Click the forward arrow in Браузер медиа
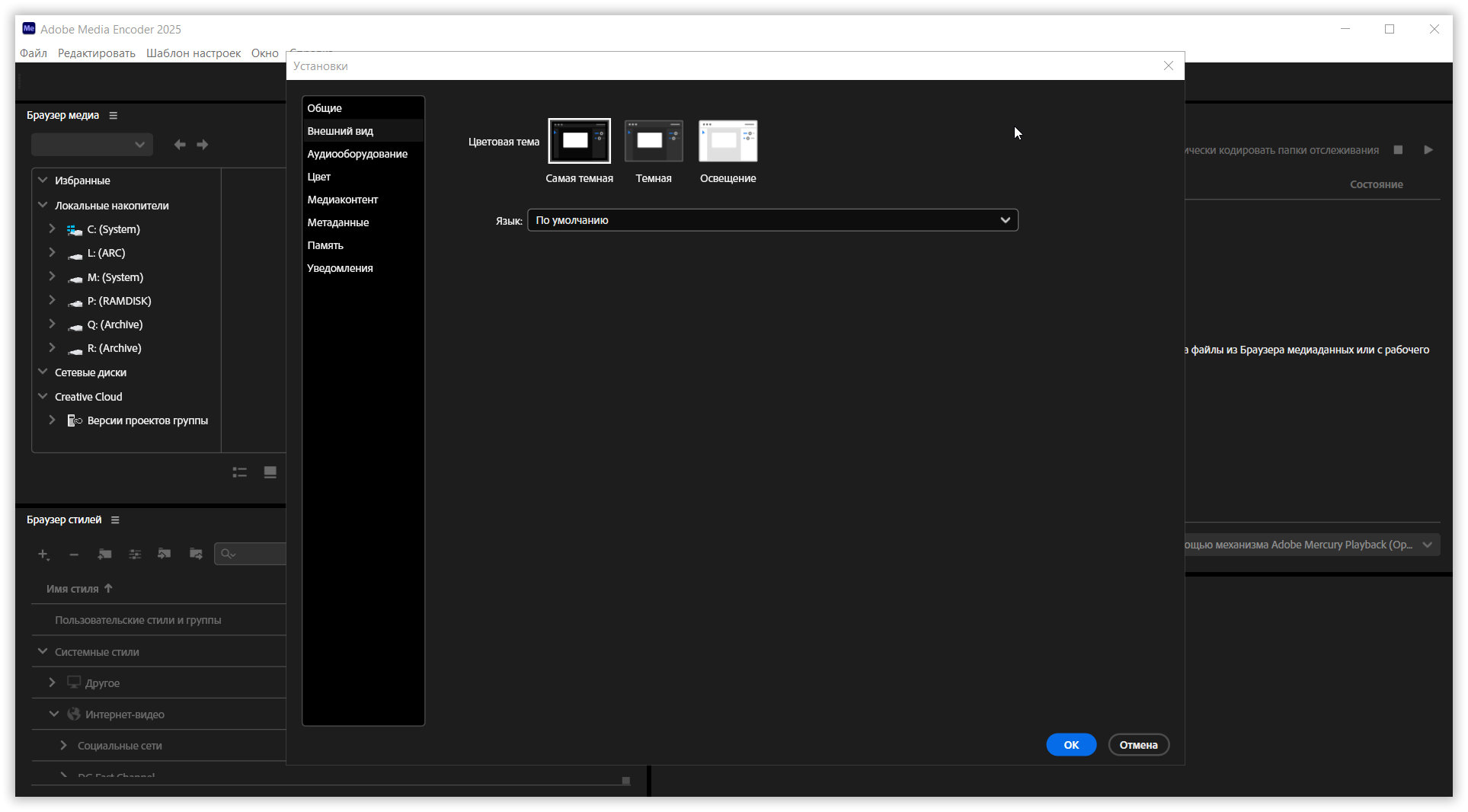 [203, 145]
